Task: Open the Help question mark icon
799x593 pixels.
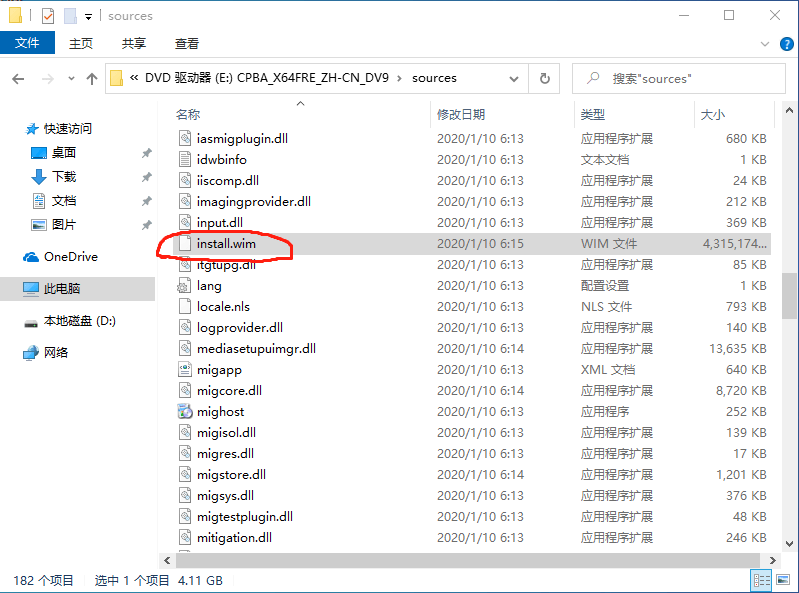Action: (x=786, y=44)
